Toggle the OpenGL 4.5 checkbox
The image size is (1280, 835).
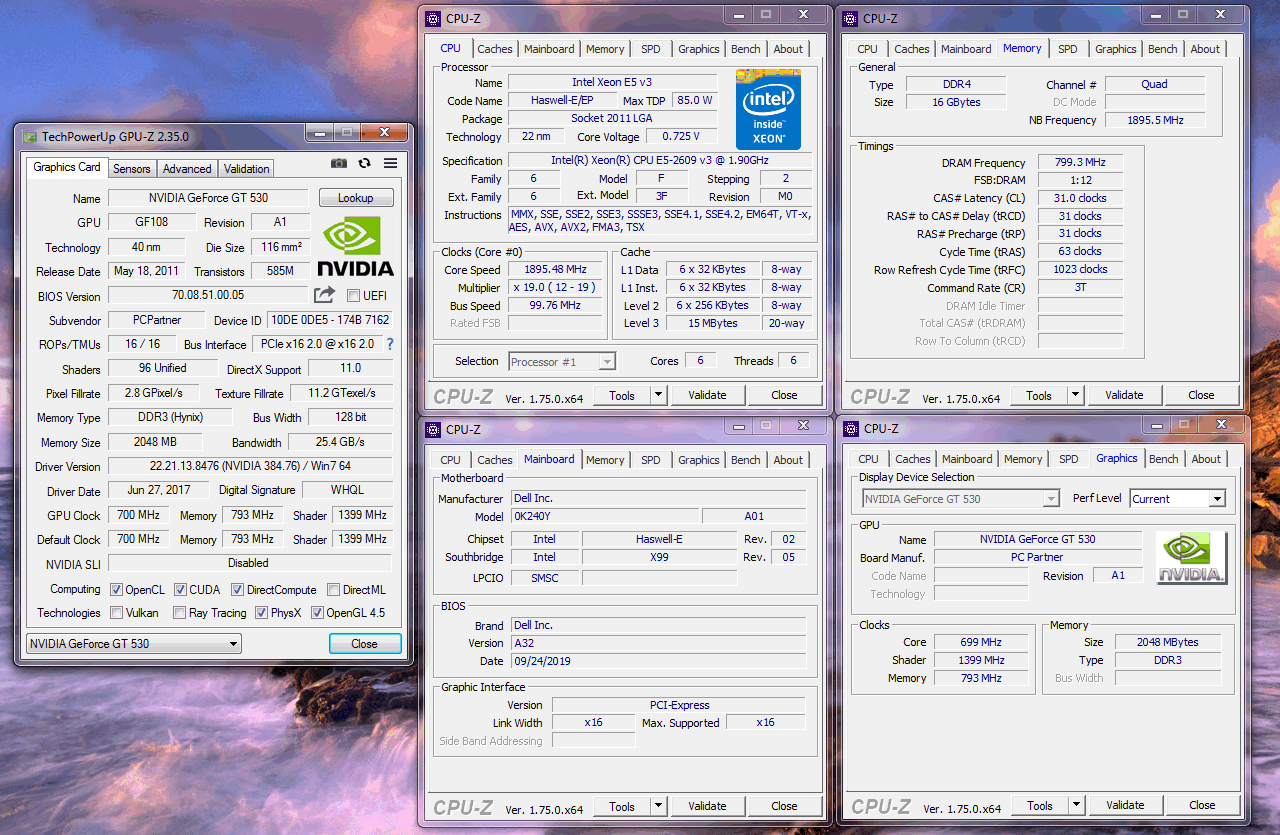(x=318, y=613)
